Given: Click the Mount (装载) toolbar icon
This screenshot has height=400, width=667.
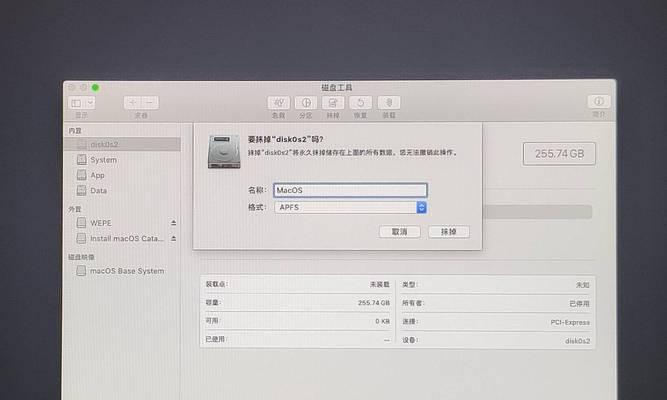Looking at the screenshot, I should click(389, 103).
